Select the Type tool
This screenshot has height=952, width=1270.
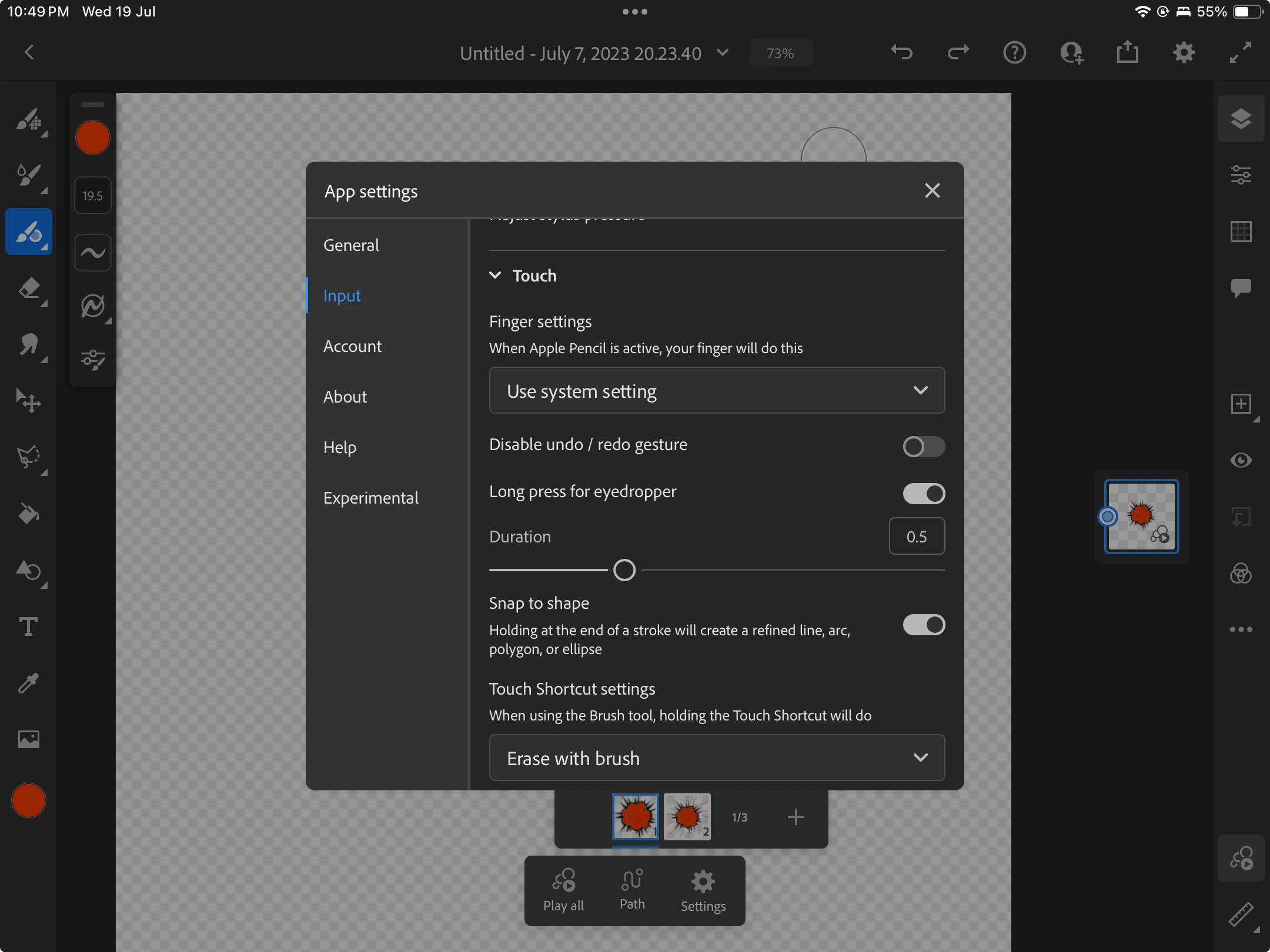point(28,626)
